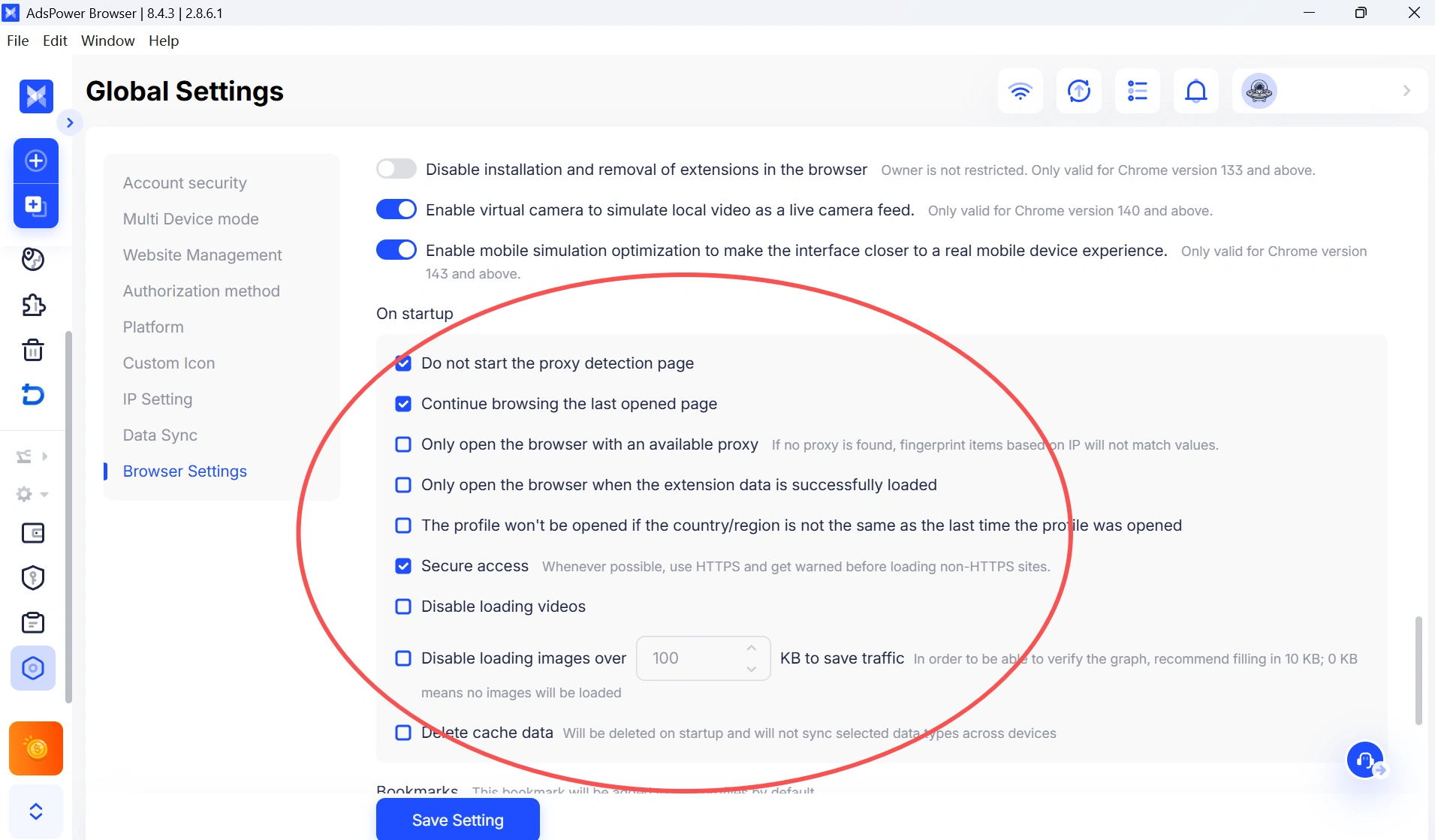Check Disable loading videos
Viewport: 1435px width, 840px height.
point(403,607)
